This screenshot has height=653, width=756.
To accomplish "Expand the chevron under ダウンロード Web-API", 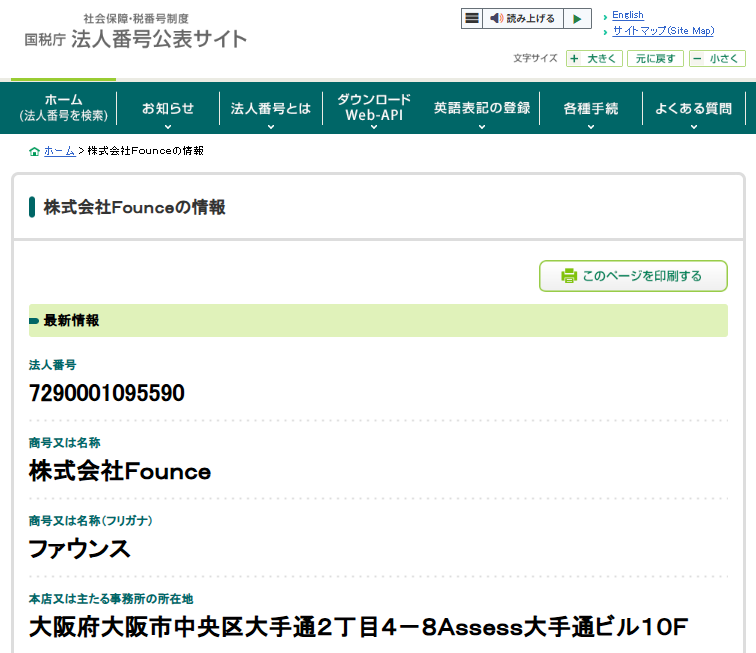I will pyautogui.click(x=374, y=127).
